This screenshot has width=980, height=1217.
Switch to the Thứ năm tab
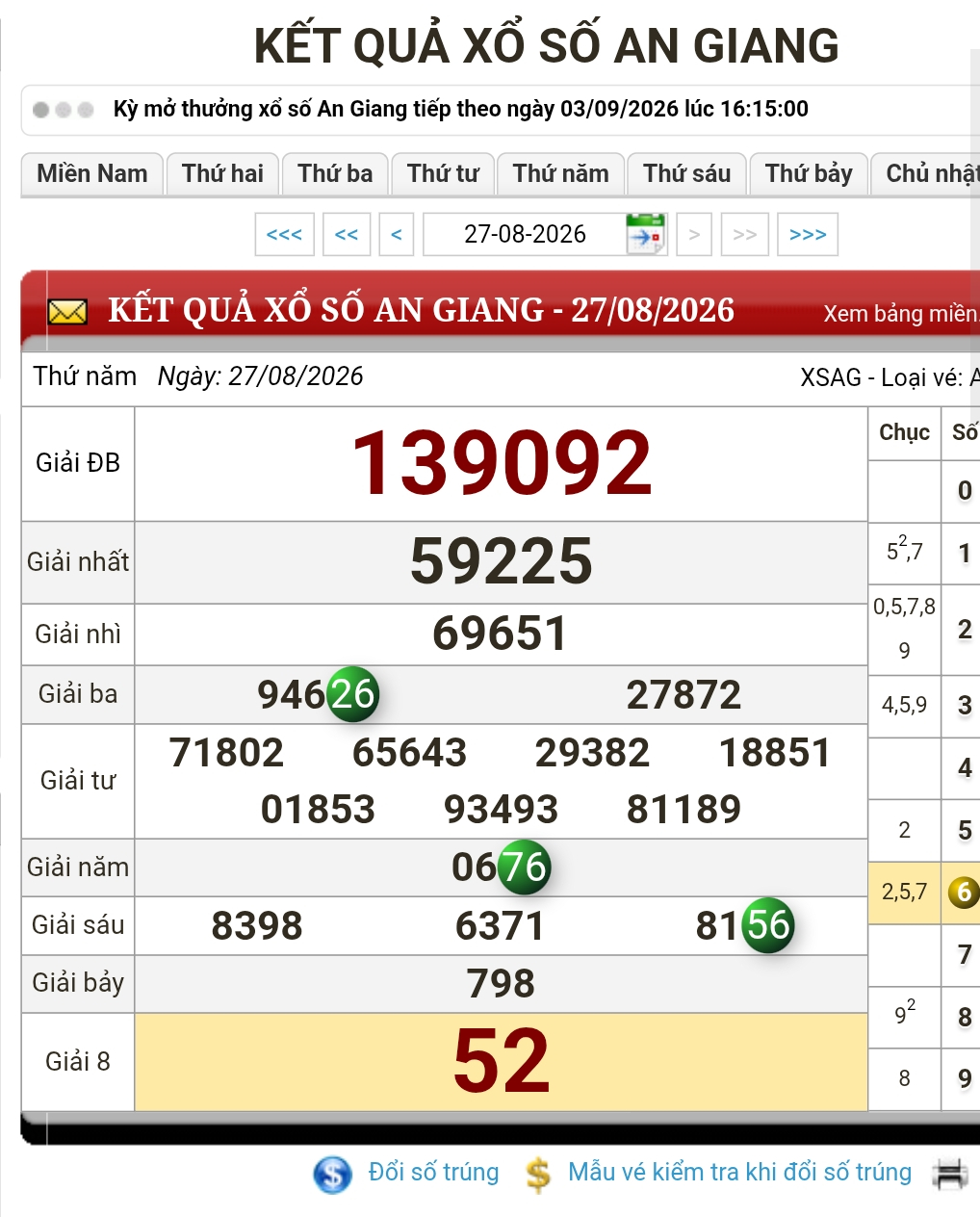561,174
